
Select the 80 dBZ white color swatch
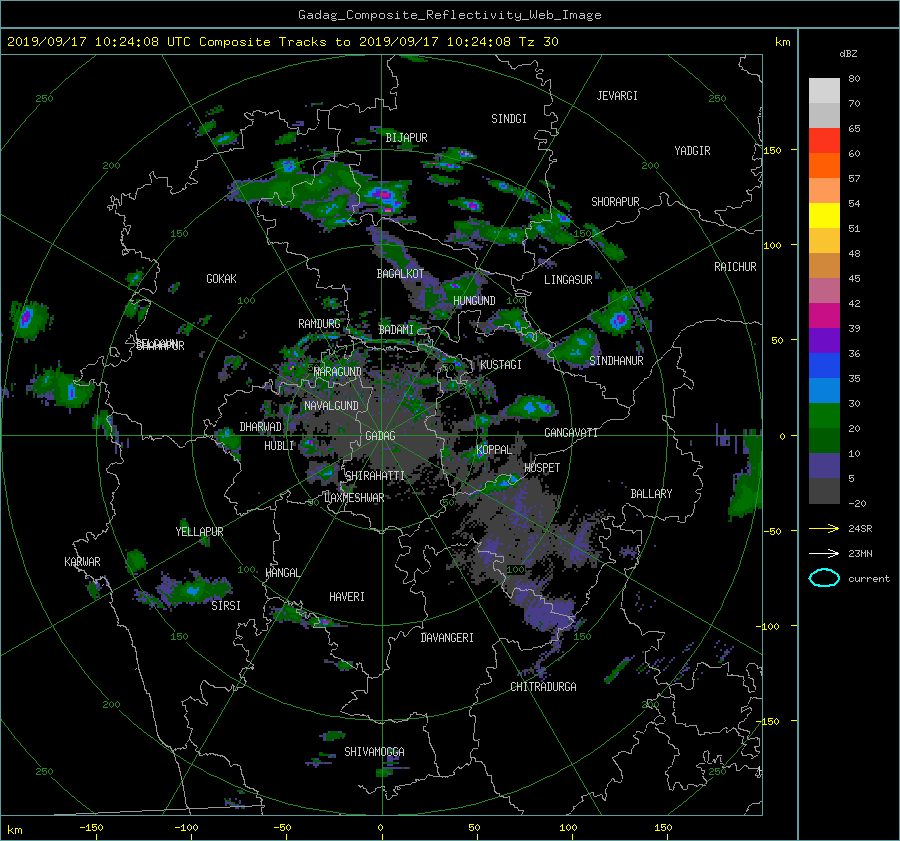pyautogui.click(x=824, y=90)
